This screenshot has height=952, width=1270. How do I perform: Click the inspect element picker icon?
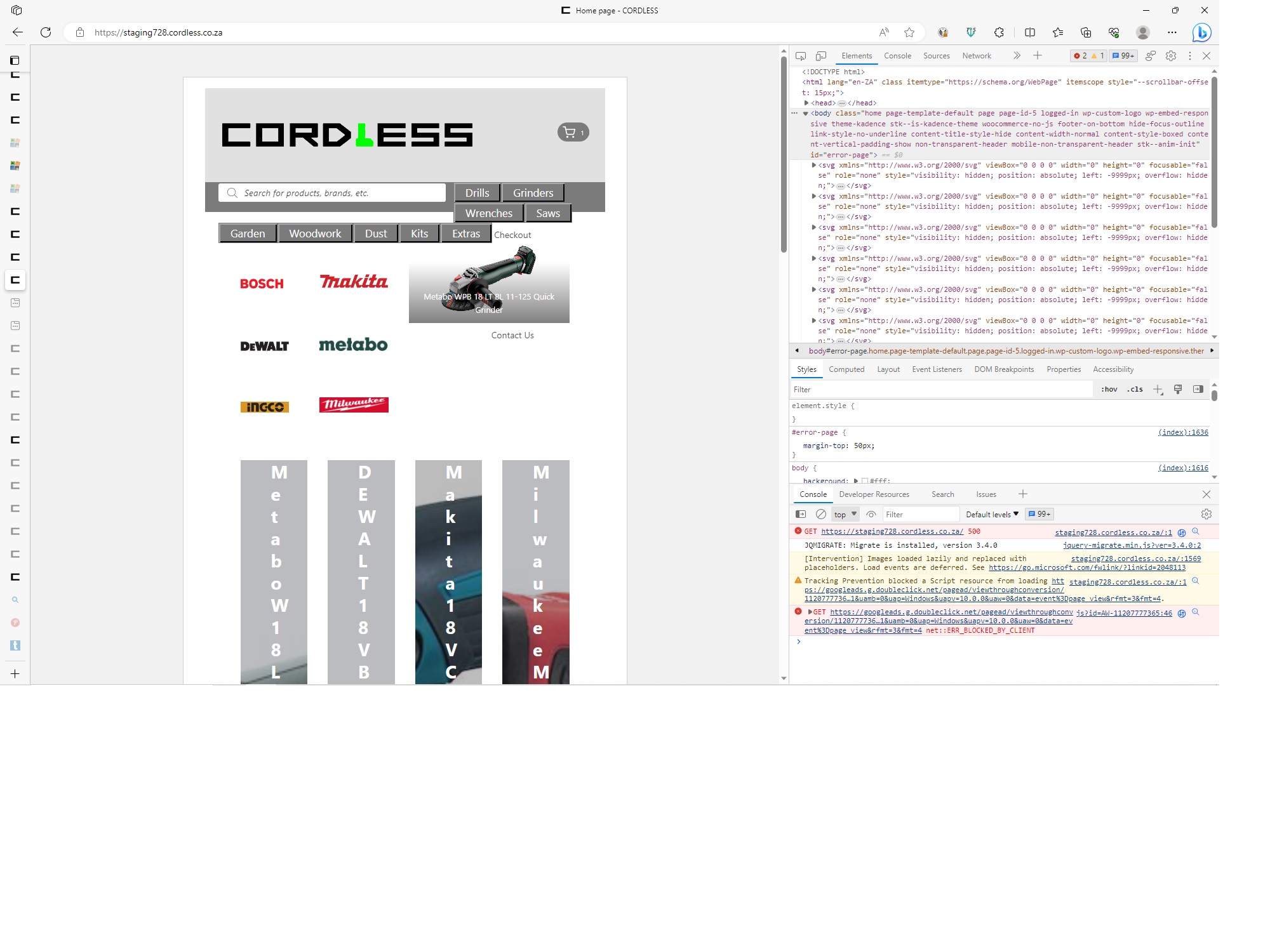801,56
